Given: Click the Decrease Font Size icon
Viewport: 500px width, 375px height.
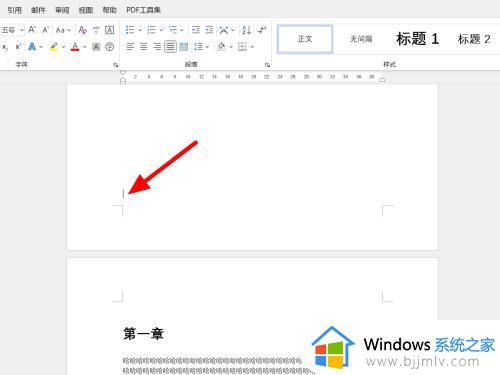Looking at the screenshot, I should tap(46, 30).
